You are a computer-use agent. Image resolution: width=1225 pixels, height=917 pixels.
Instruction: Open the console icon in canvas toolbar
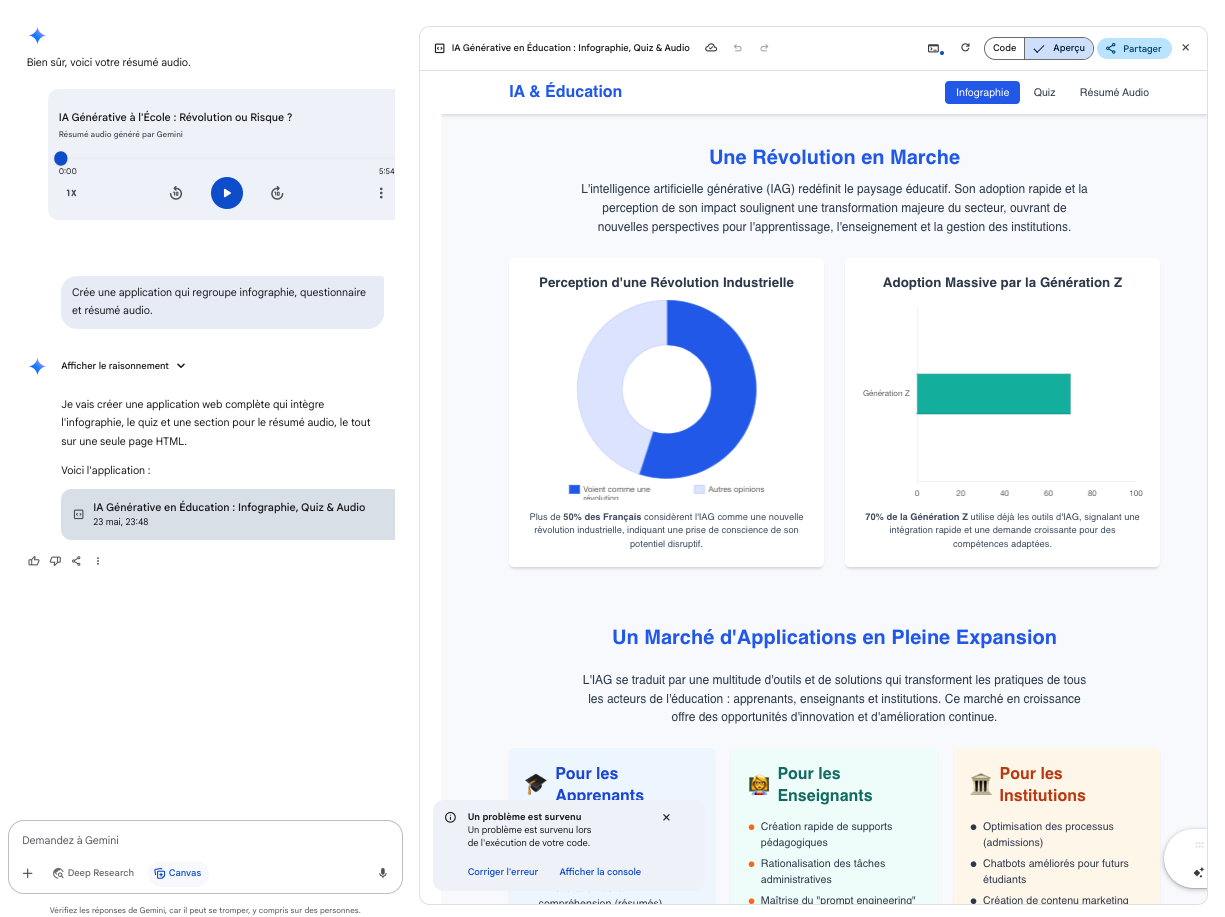tap(934, 48)
